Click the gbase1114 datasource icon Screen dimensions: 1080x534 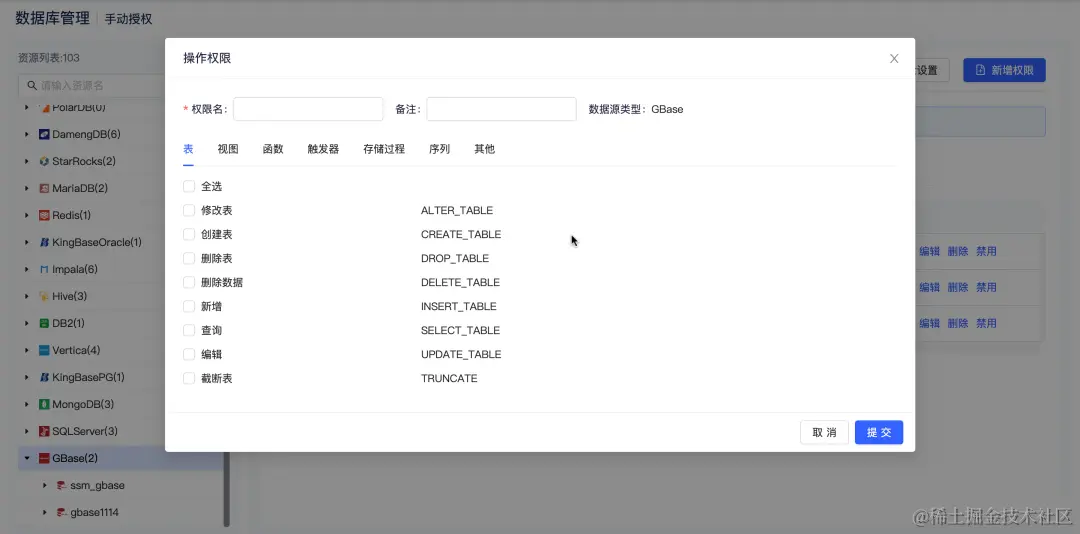point(62,513)
